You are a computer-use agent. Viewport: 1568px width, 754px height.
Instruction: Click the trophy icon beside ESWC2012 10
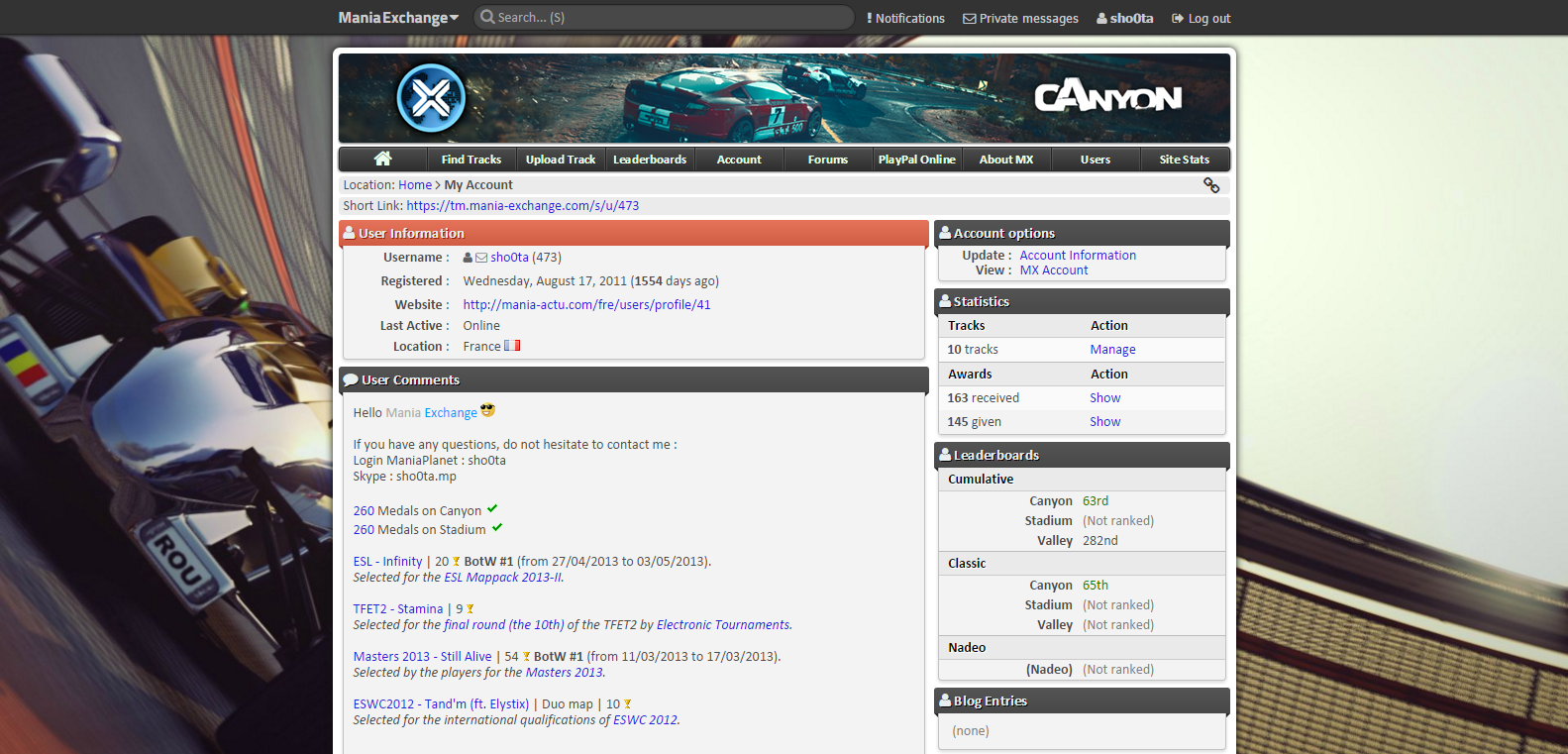tap(628, 704)
